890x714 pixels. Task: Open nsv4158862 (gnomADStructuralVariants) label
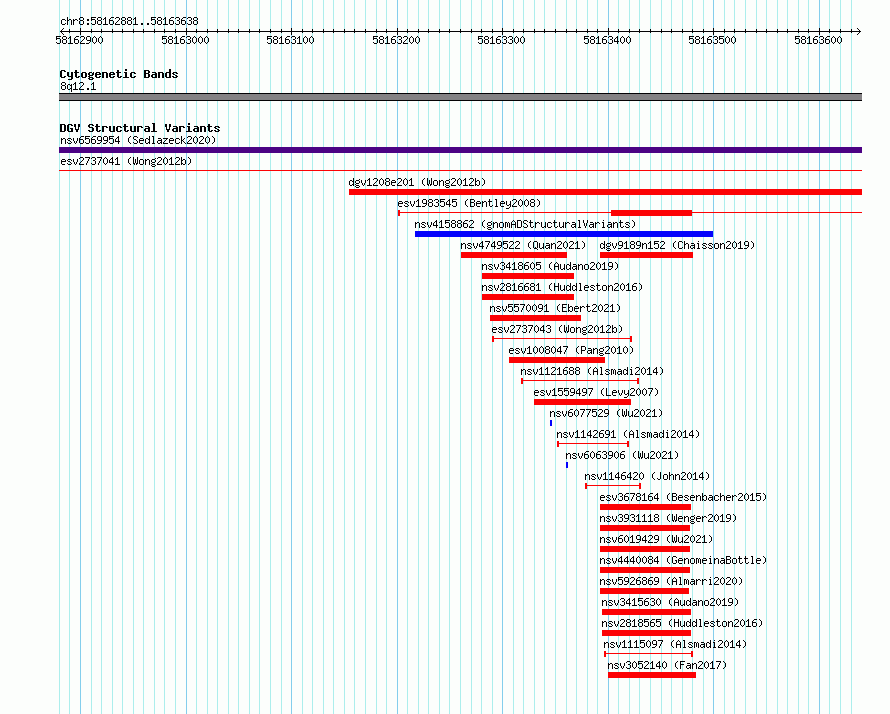525,224
